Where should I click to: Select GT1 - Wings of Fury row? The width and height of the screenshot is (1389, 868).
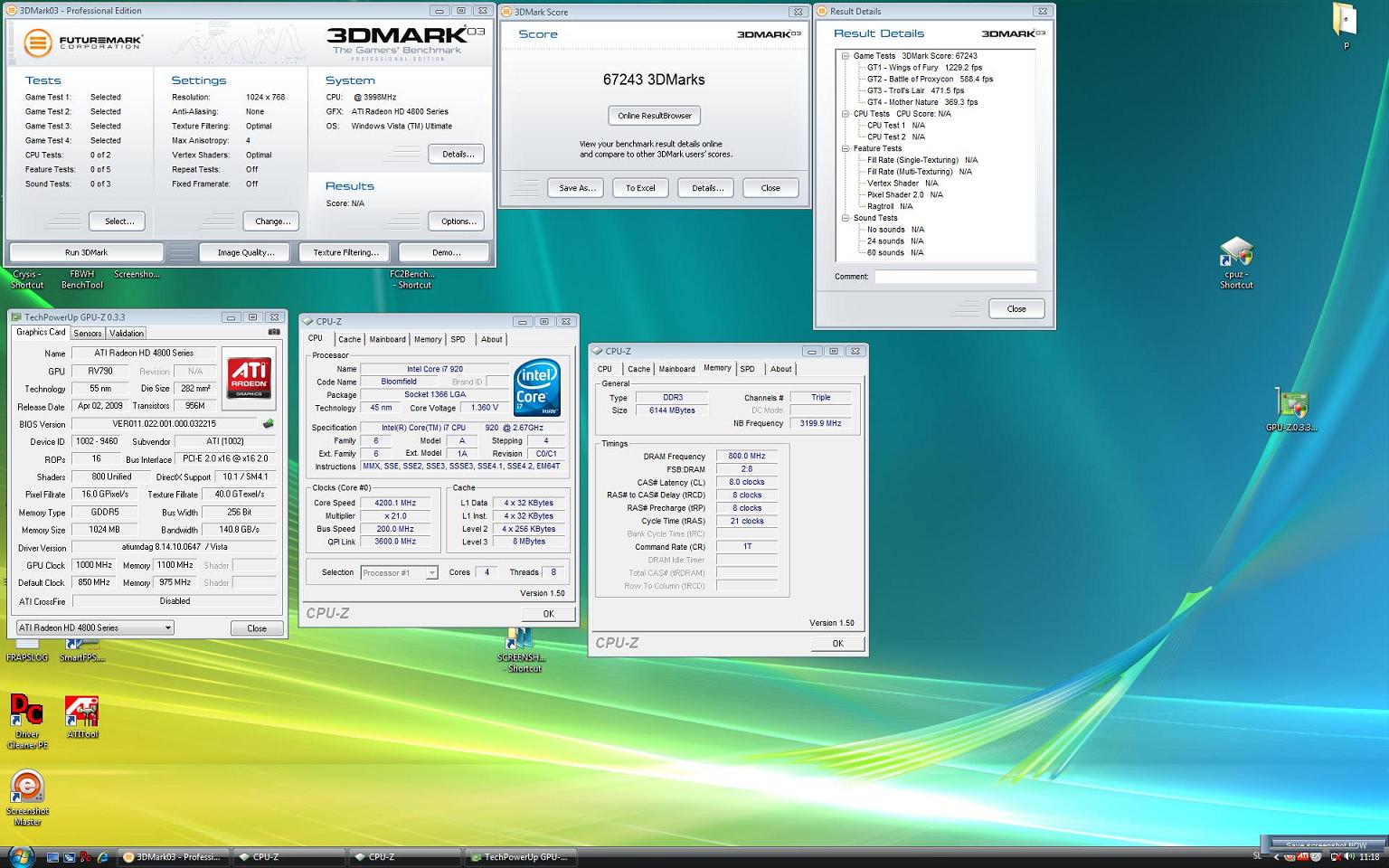[x=924, y=68]
